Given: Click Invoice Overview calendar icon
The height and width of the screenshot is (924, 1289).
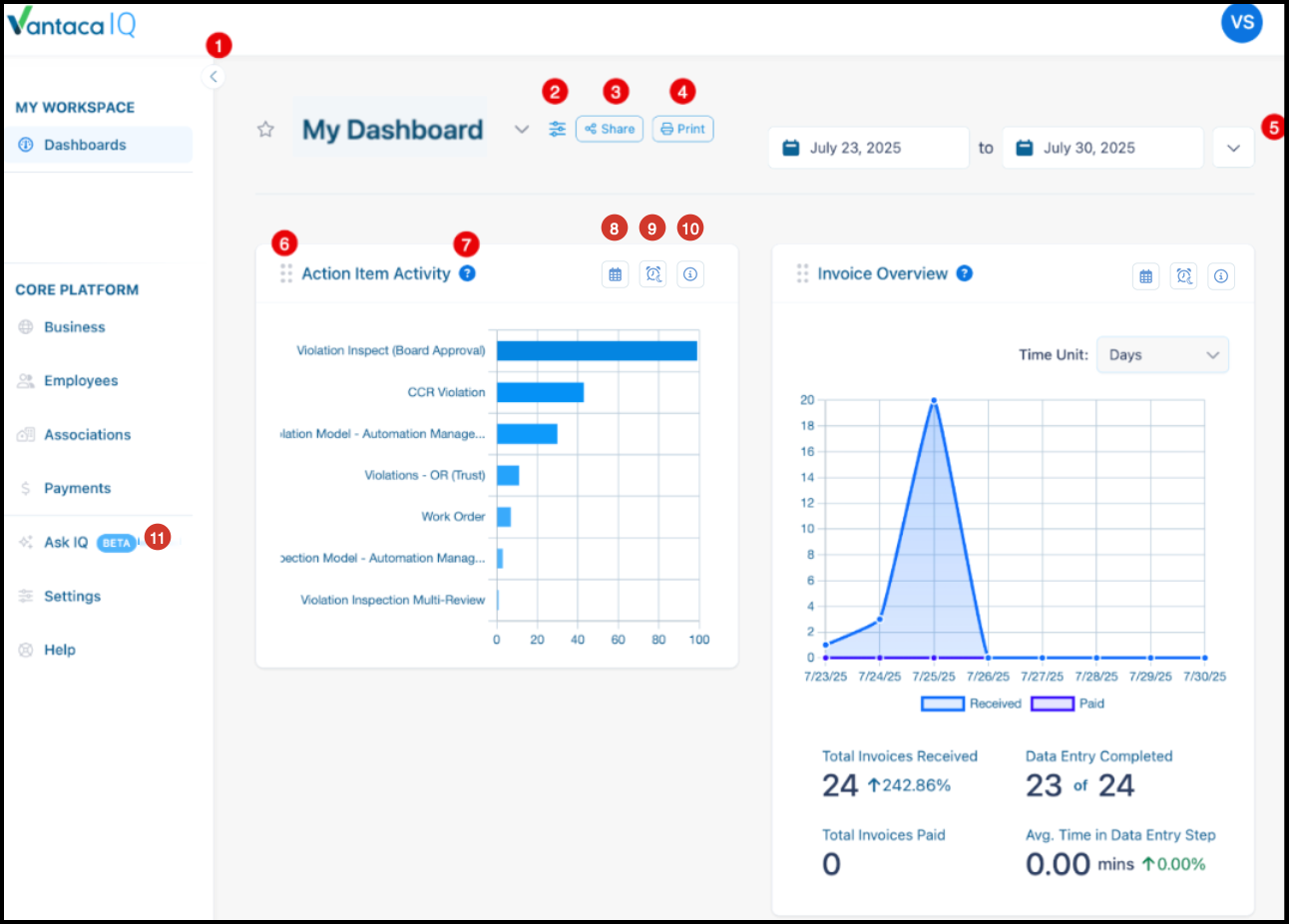Looking at the screenshot, I should coord(1146,276).
